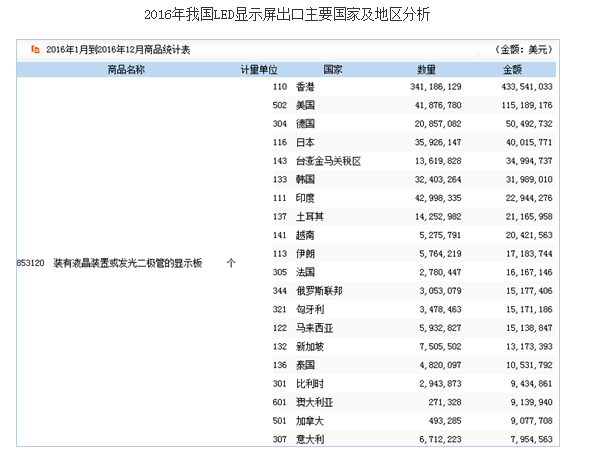Select Hong Kong amount 433,541,033
This screenshot has width=596, height=459.
(527, 87)
